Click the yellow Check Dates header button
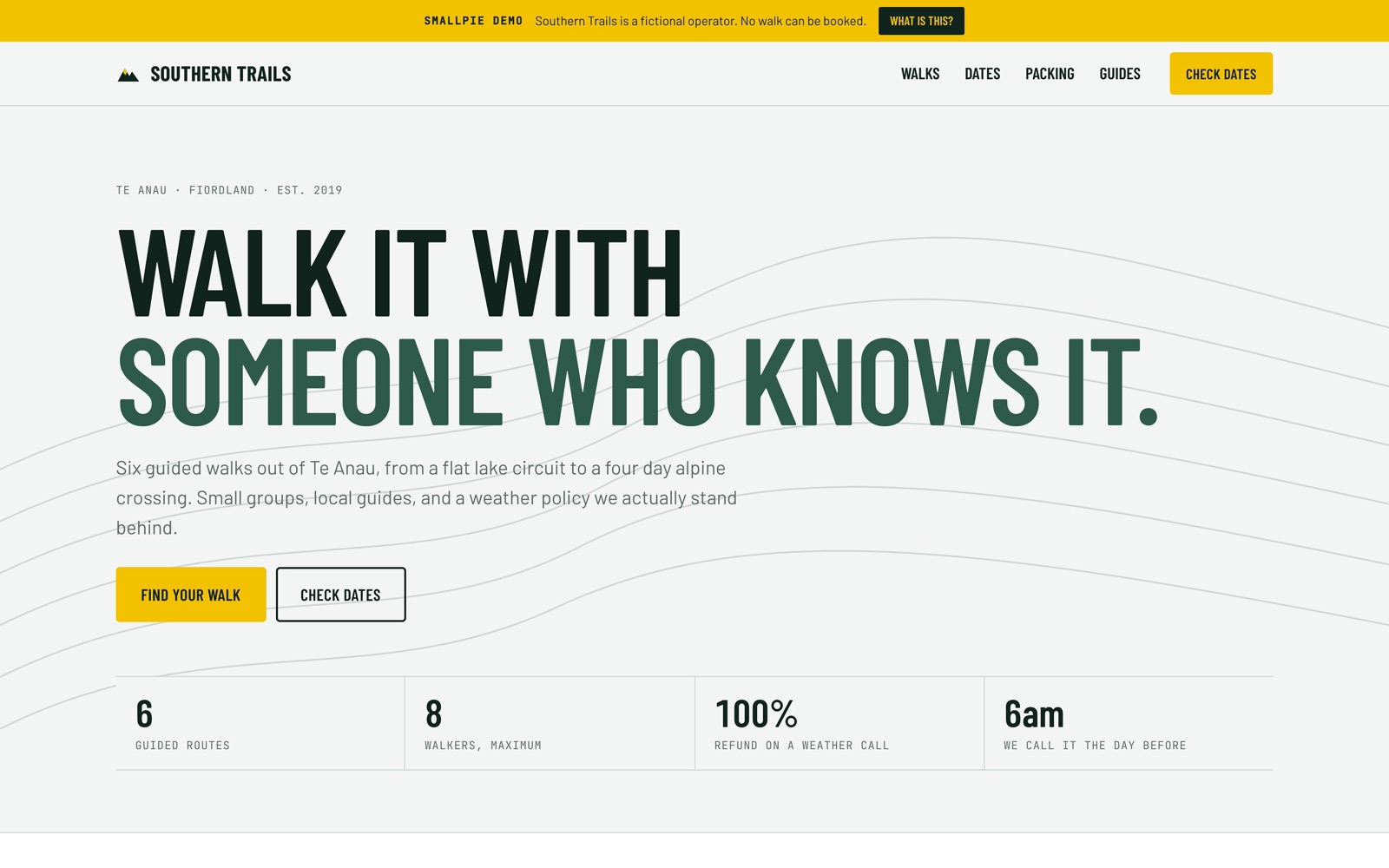 (x=1221, y=74)
